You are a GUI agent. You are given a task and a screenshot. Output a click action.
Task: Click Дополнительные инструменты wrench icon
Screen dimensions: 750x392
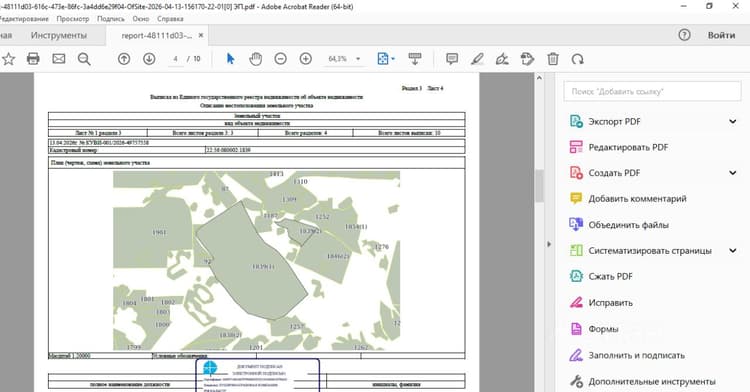coord(576,381)
